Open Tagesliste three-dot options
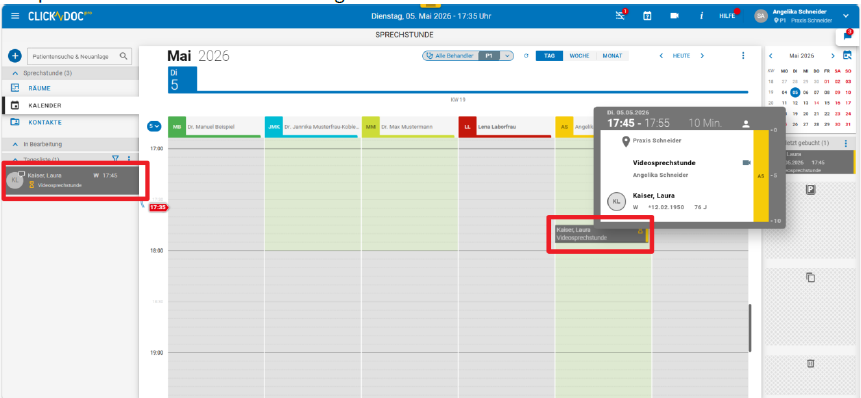 point(129,159)
